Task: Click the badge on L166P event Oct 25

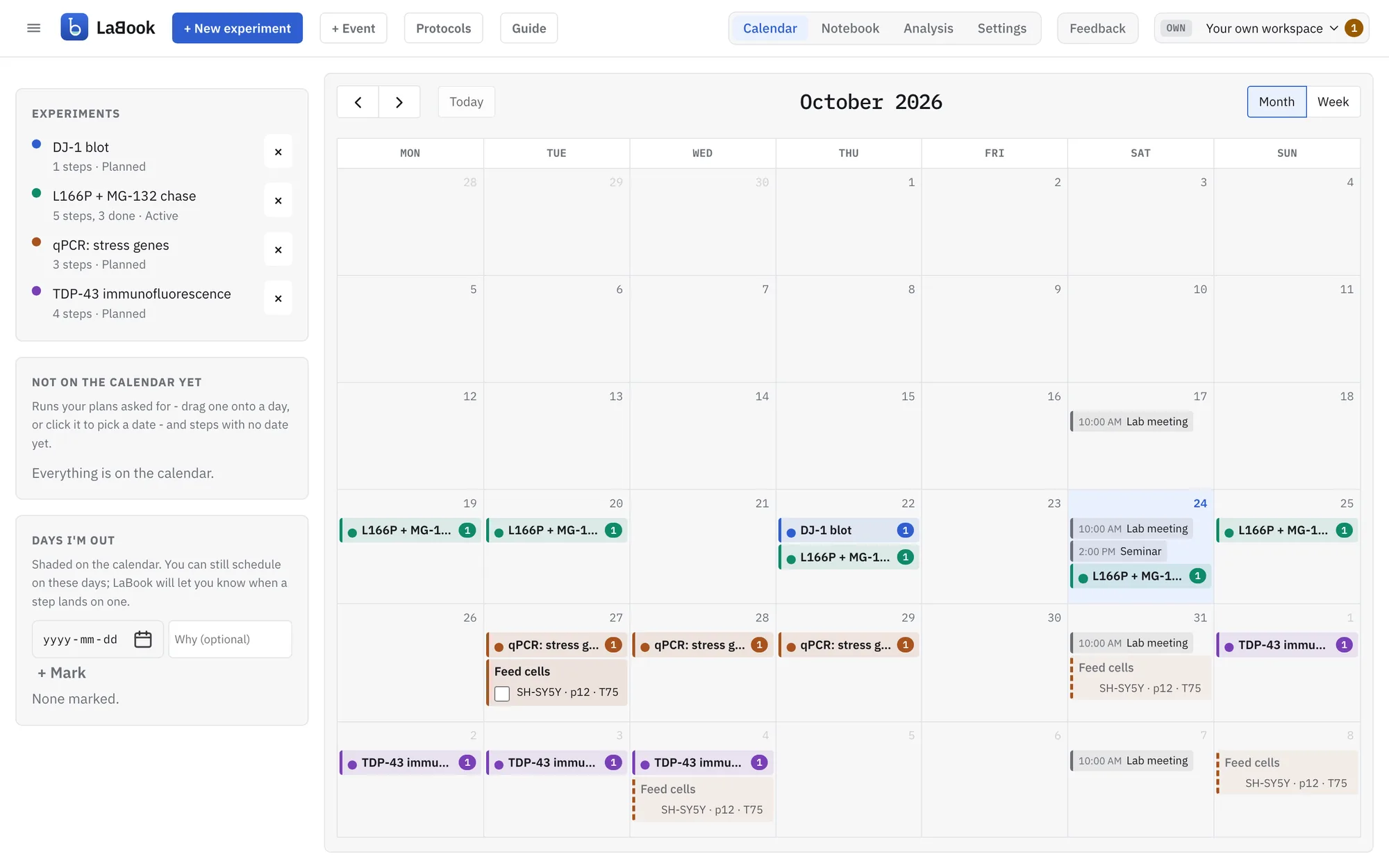Action: [1344, 531]
